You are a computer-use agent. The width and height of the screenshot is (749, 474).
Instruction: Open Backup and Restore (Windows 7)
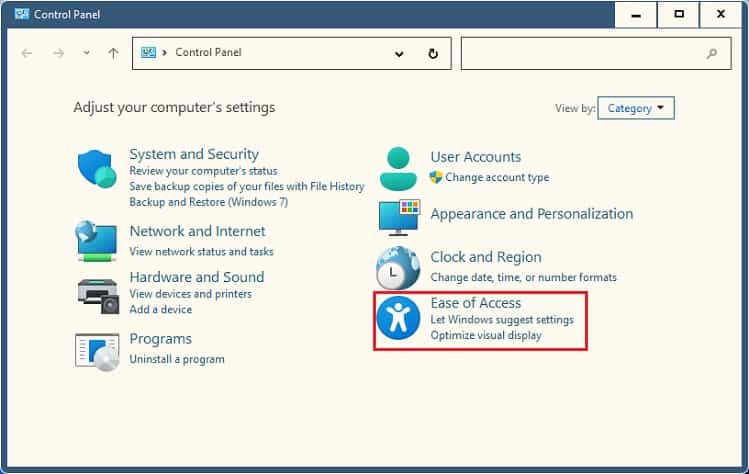(x=208, y=202)
